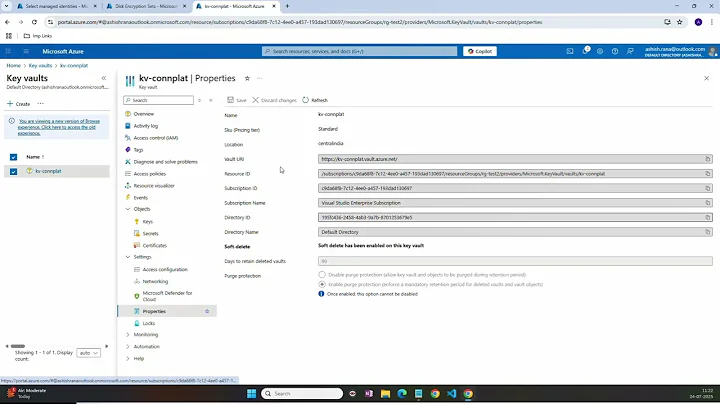Copy the Directory Name to clipboard
This screenshot has height=404, width=720.
[708, 232]
